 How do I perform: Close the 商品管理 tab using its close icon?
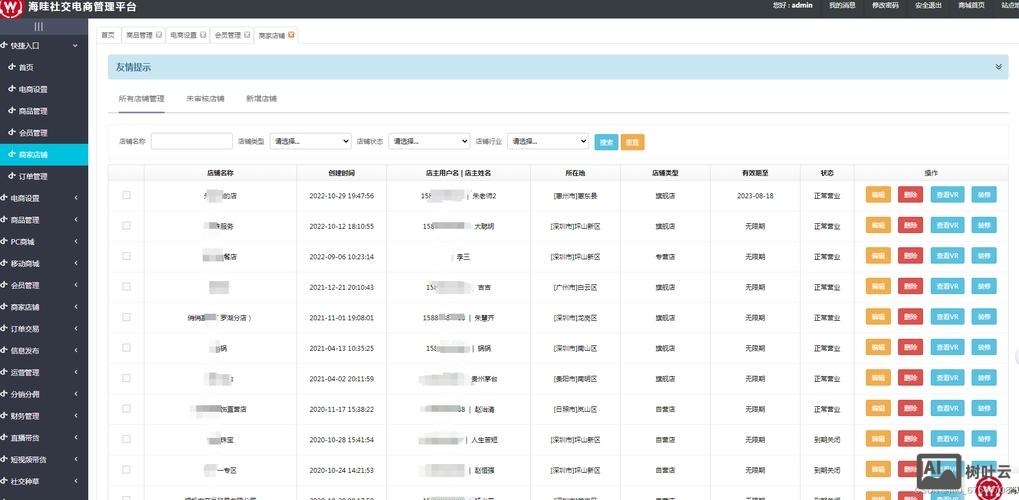pos(158,35)
